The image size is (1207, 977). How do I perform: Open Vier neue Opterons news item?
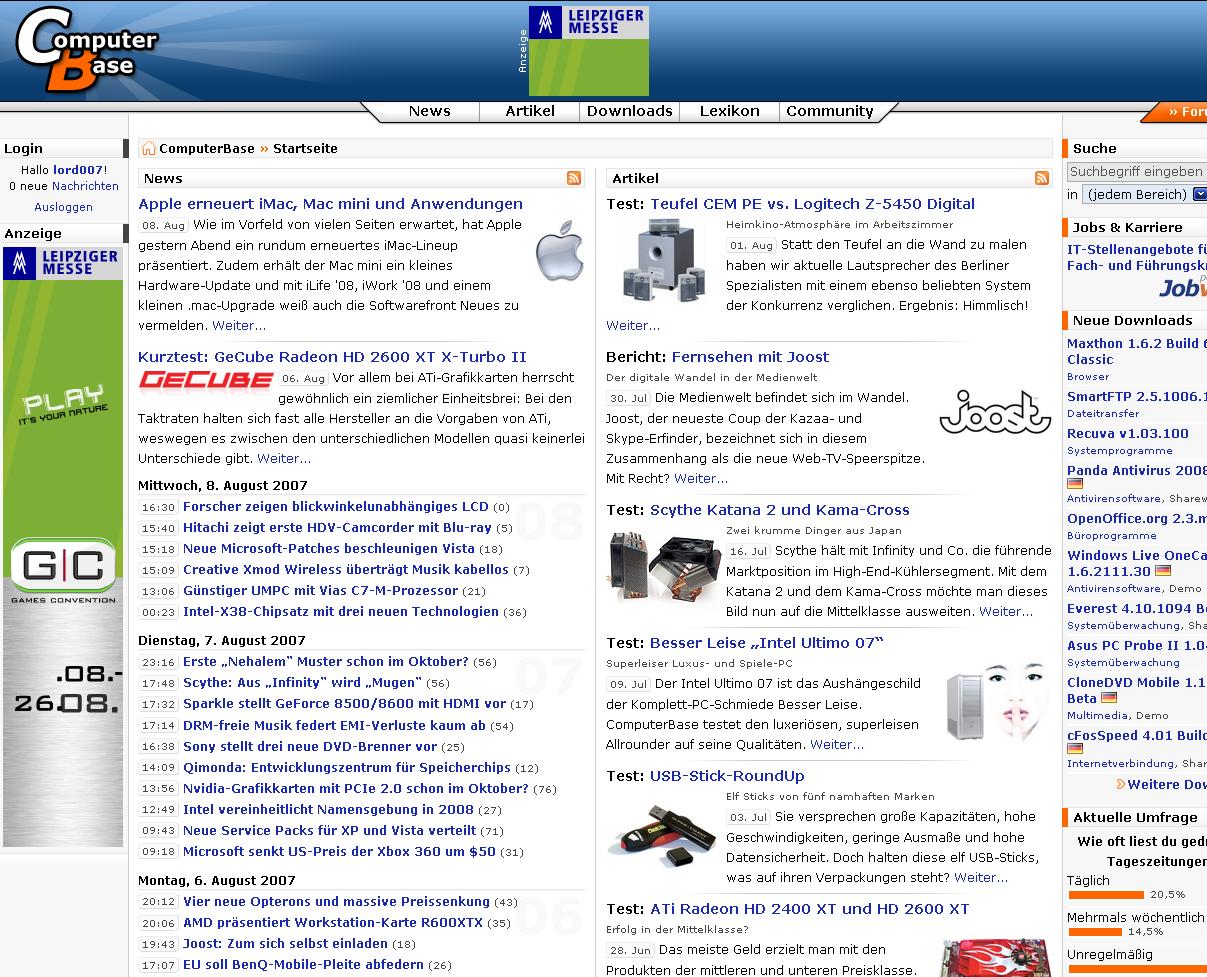pos(337,901)
